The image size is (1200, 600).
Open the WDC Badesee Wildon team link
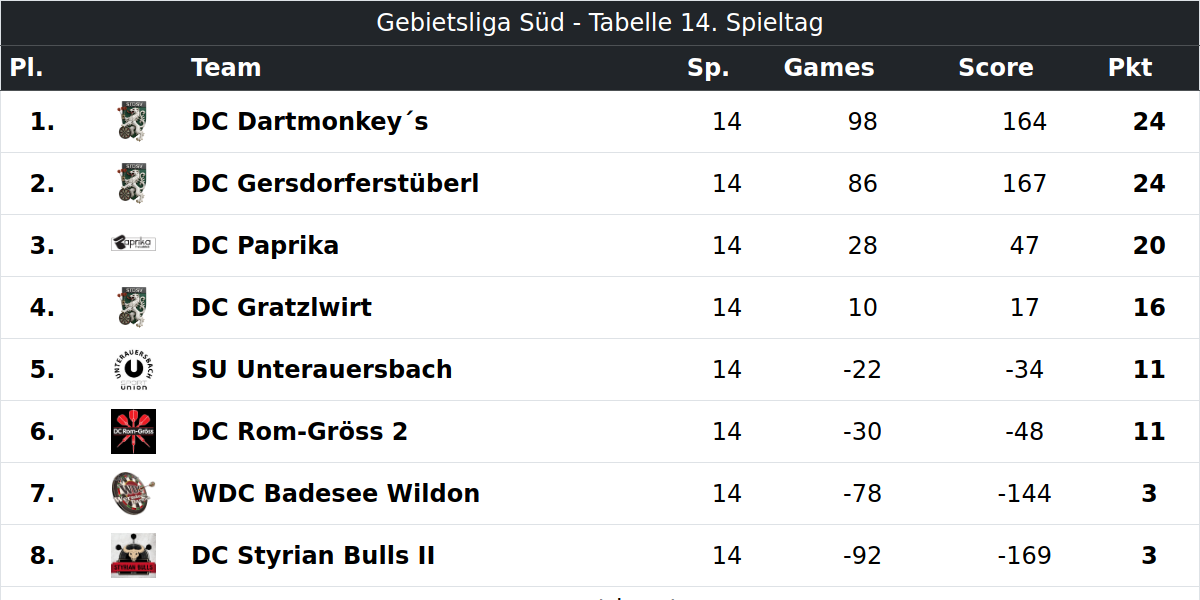(336, 493)
